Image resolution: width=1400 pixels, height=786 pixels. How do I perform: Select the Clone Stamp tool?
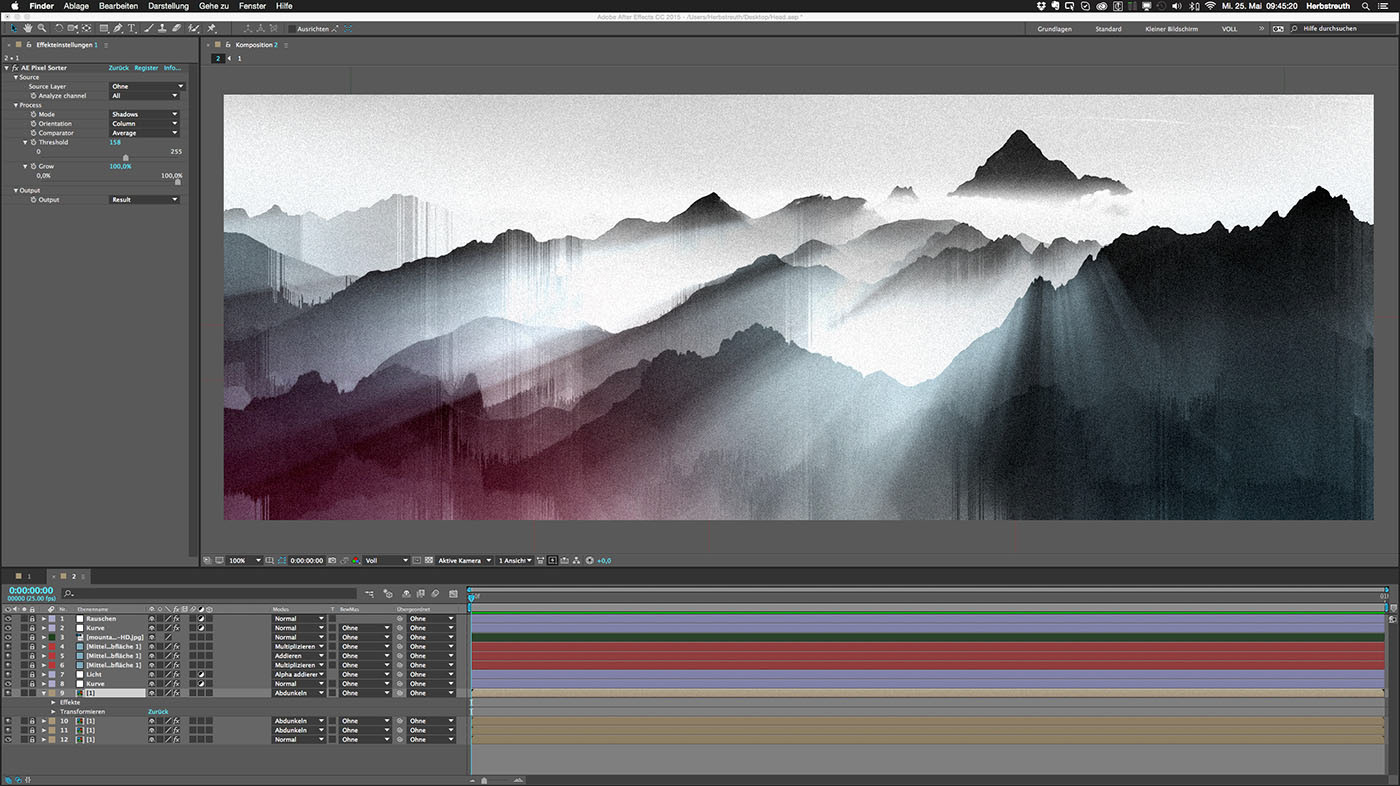click(162, 29)
